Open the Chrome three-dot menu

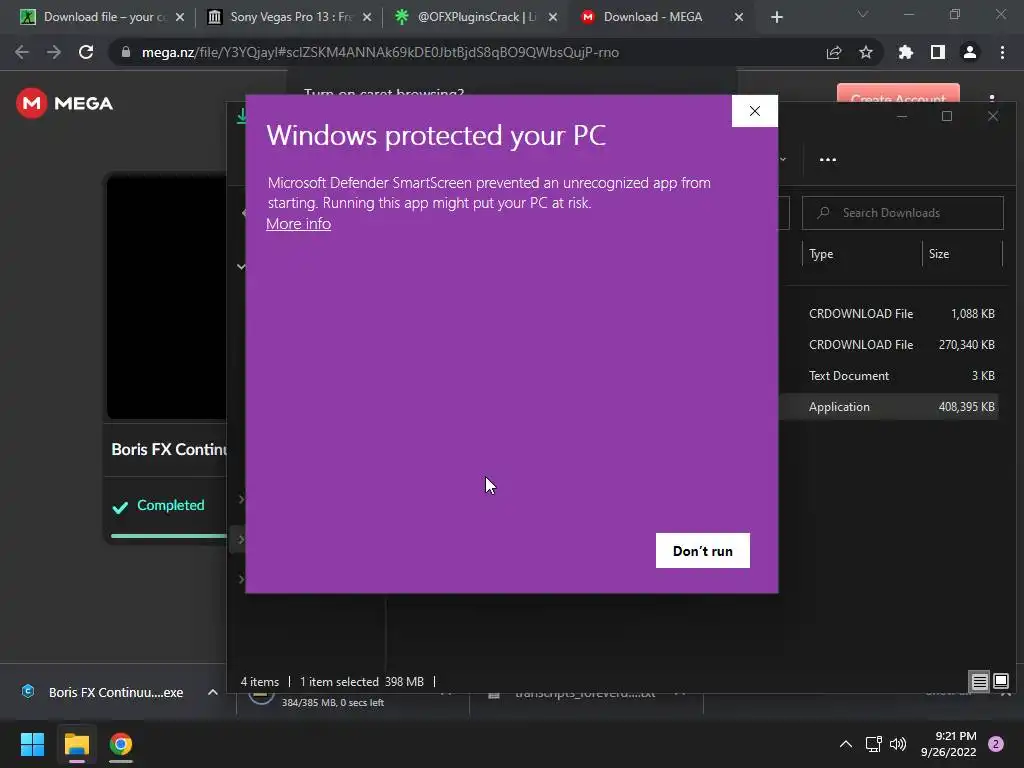click(1002, 52)
